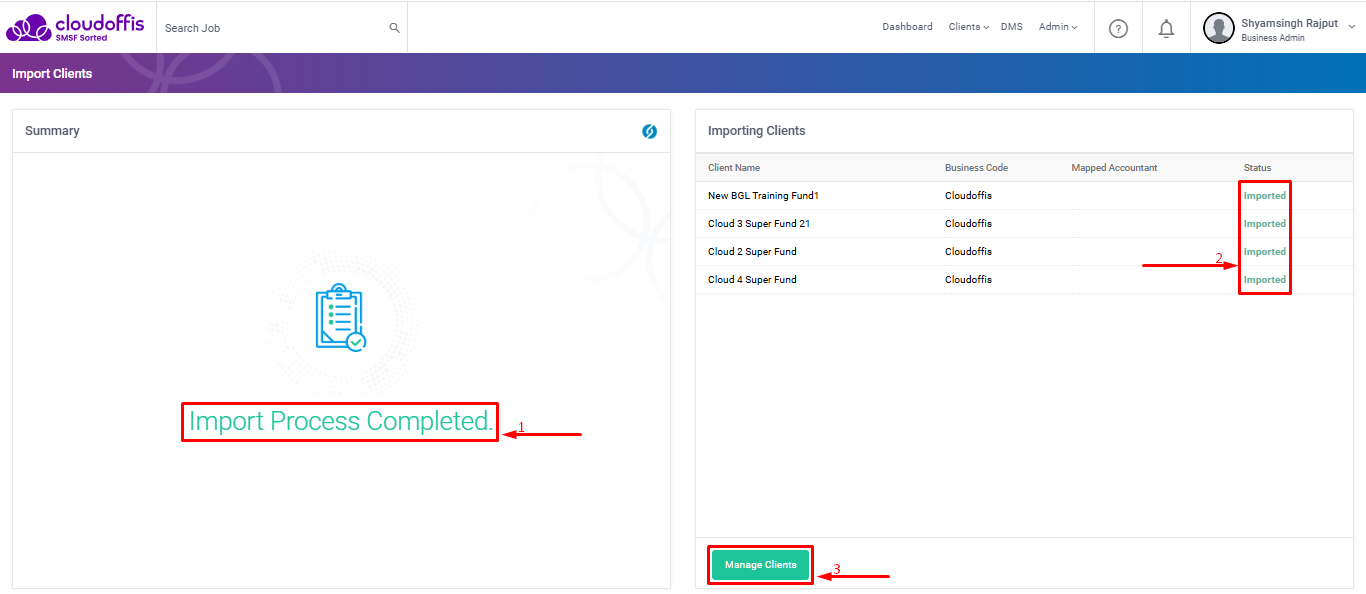Click the Business Code column header
The width and height of the screenshot is (1366, 594).
tap(976, 168)
